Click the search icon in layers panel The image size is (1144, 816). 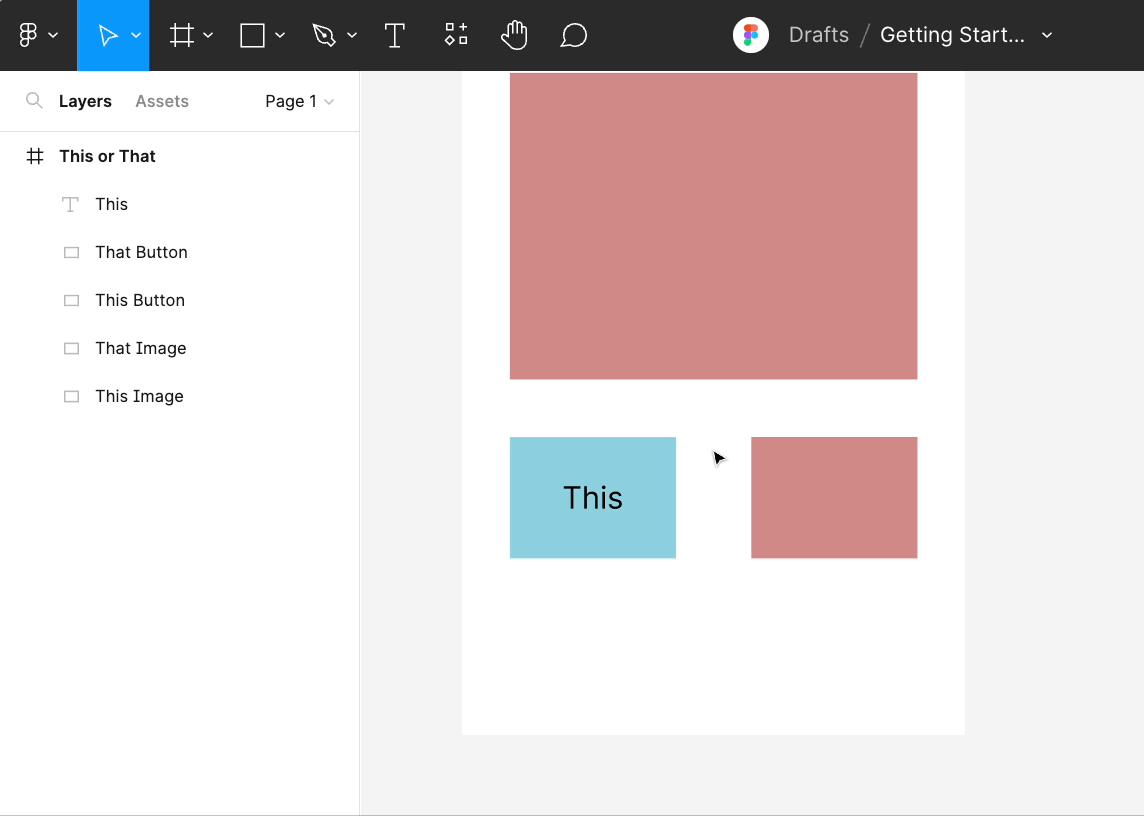(34, 101)
